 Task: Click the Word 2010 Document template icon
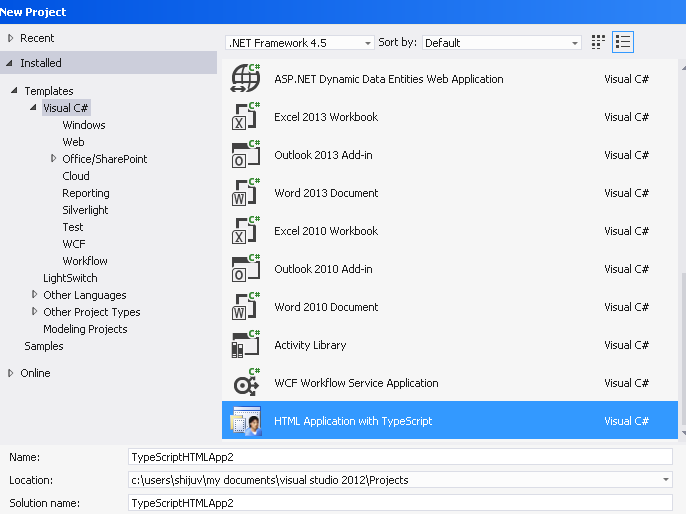(245, 307)
